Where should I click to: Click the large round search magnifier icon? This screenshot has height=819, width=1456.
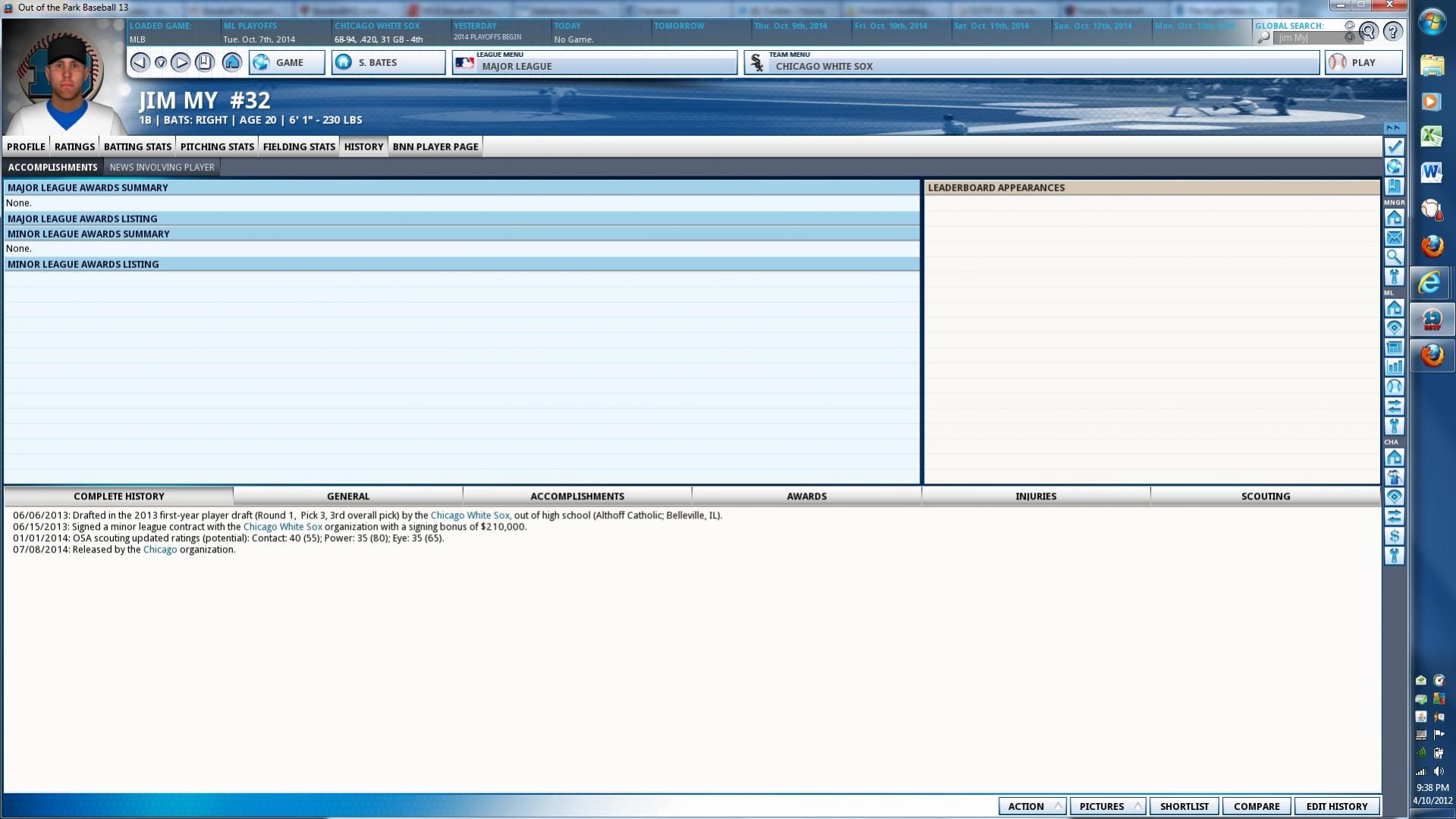coord(1369,31)
